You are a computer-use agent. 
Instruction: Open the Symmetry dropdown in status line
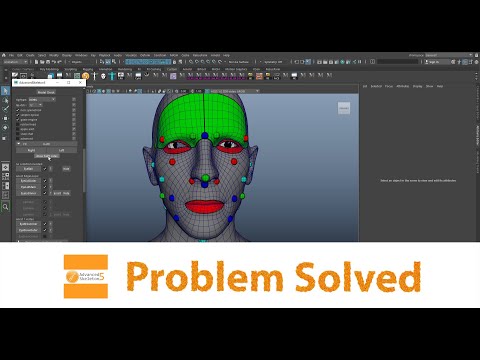274,62
